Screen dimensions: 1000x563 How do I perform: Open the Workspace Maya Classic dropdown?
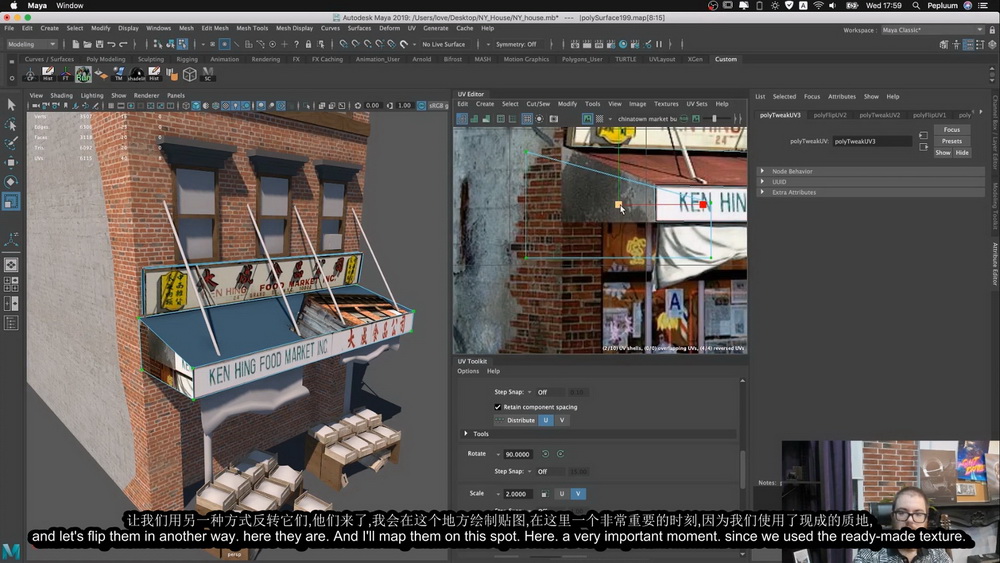point(932,30)
